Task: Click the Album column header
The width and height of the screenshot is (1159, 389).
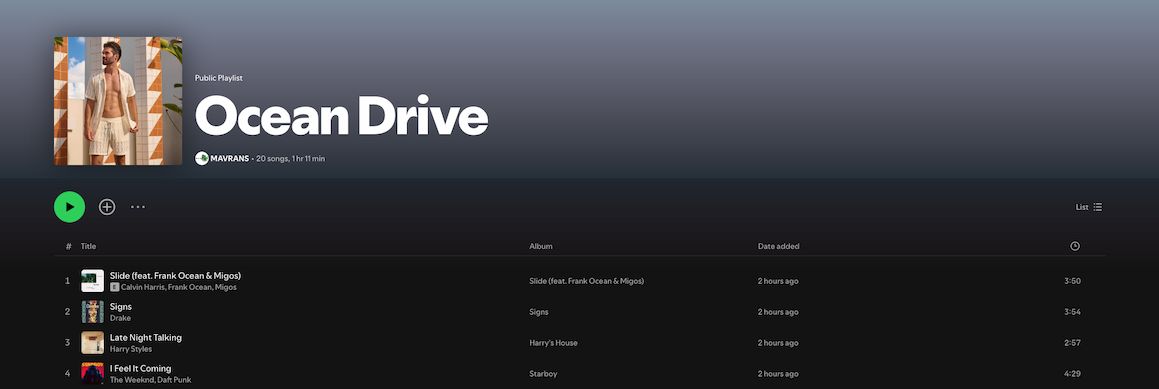Action: [541, 246]
